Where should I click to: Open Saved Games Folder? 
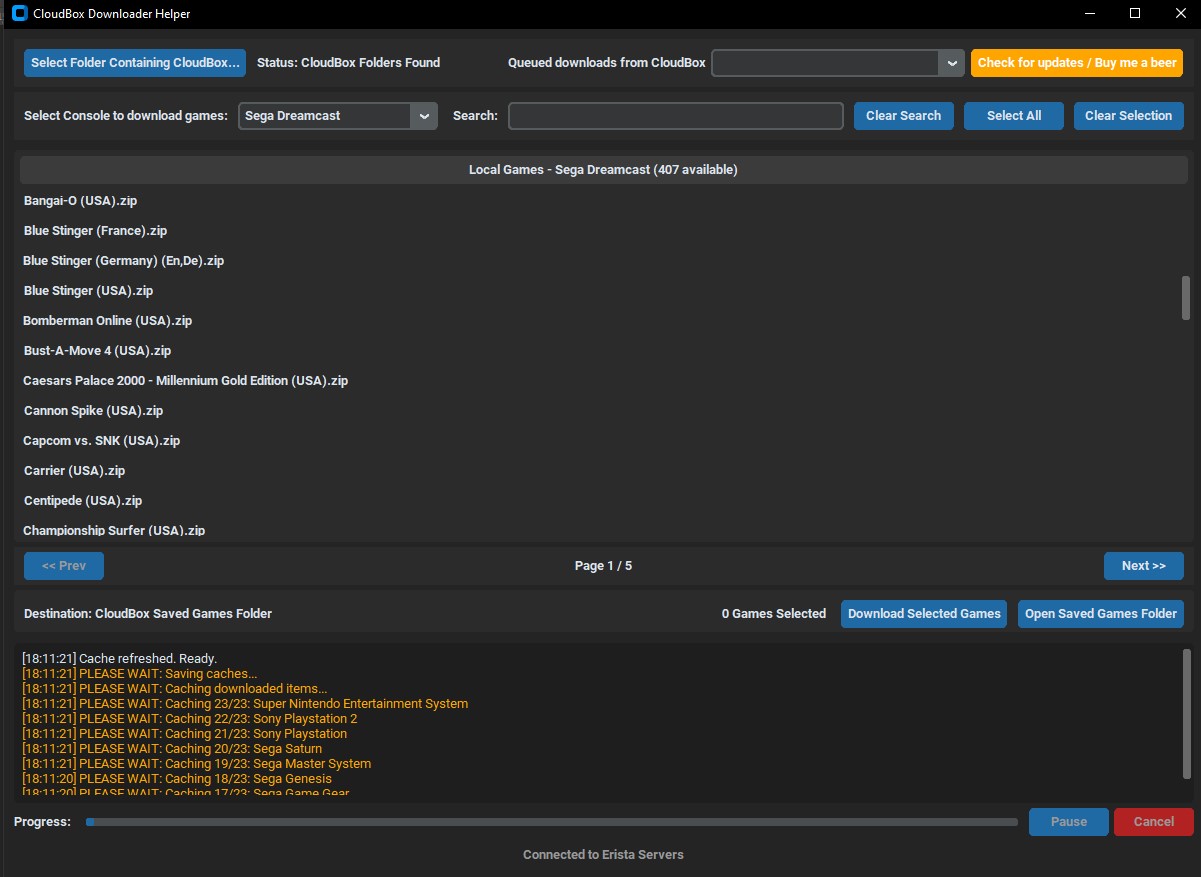[x=1101, y=614]
